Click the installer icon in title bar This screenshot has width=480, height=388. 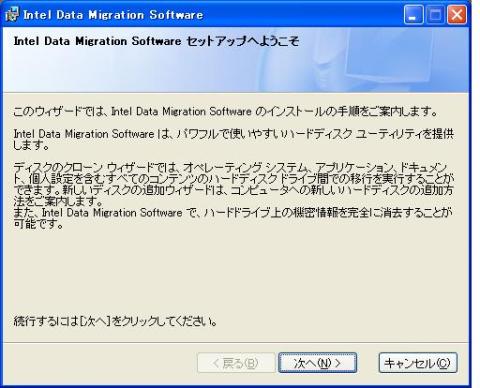coord(12,15)
